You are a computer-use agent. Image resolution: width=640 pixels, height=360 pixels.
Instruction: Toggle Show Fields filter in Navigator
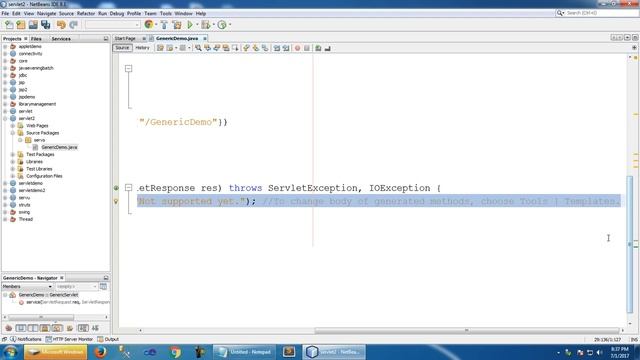[x=20, y=328]
